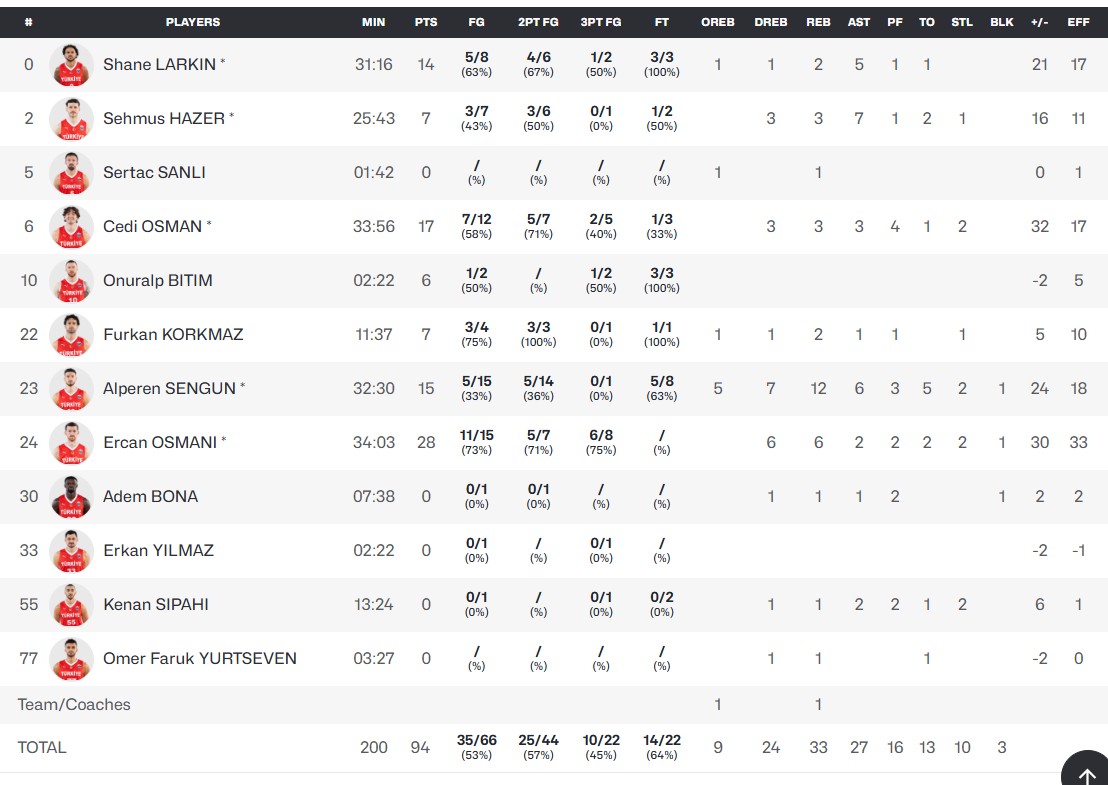The image size is (1108, 785).
Task: Click the EFF column header
Action: coord(1078,22)
